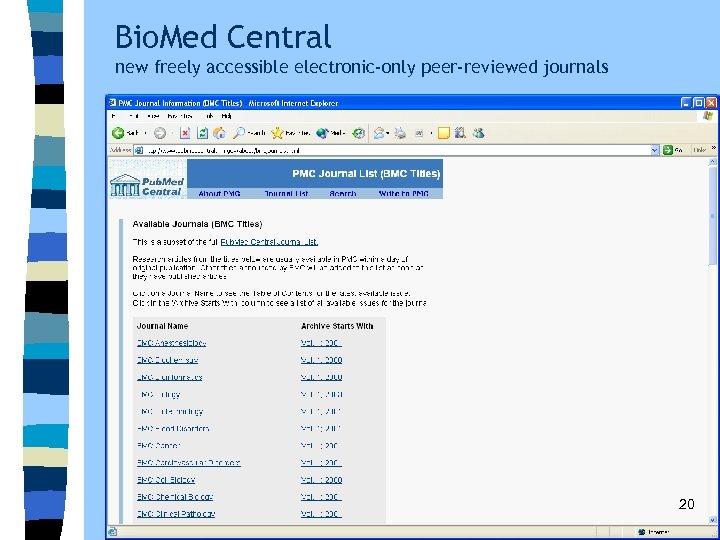The height and width of the screenshot is (540, 720).
Task: Open the Mail button dropdown arrow
Action: click(388, 133)
